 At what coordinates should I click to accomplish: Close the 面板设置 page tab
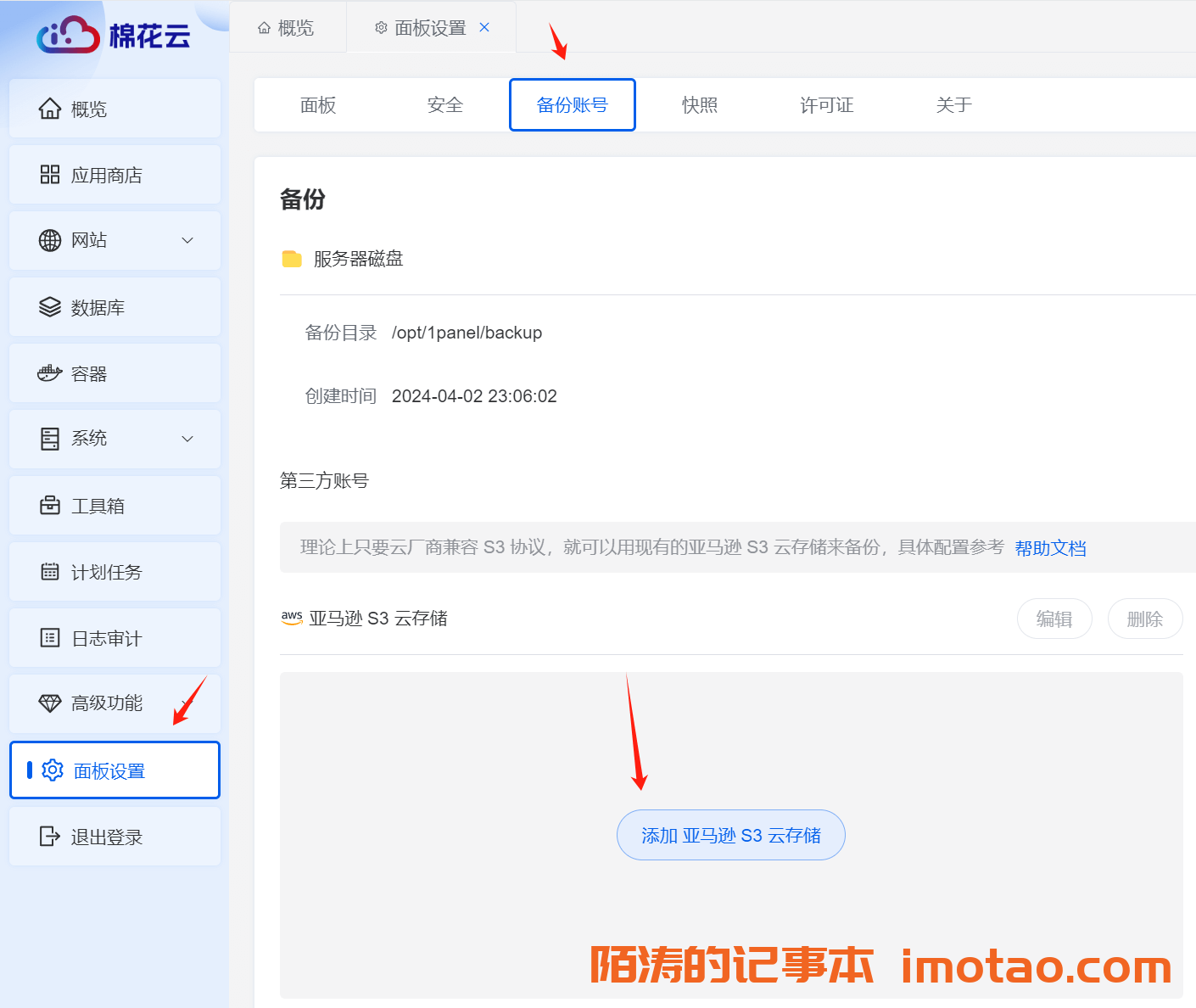click(484, 27)
